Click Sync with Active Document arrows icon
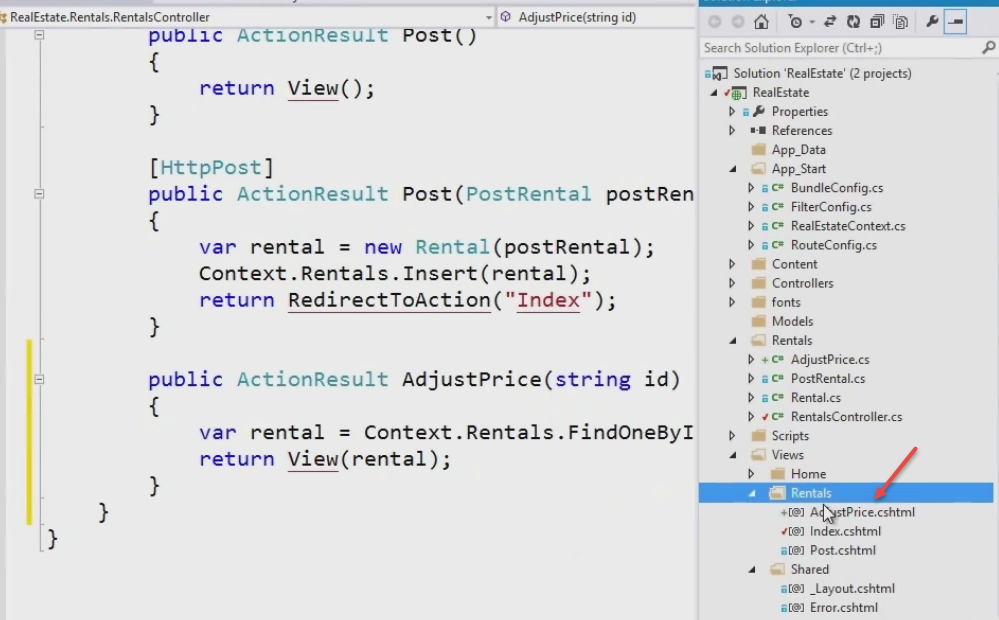The height and width of the screenshot is (620, 999). (x=830, y=22)
